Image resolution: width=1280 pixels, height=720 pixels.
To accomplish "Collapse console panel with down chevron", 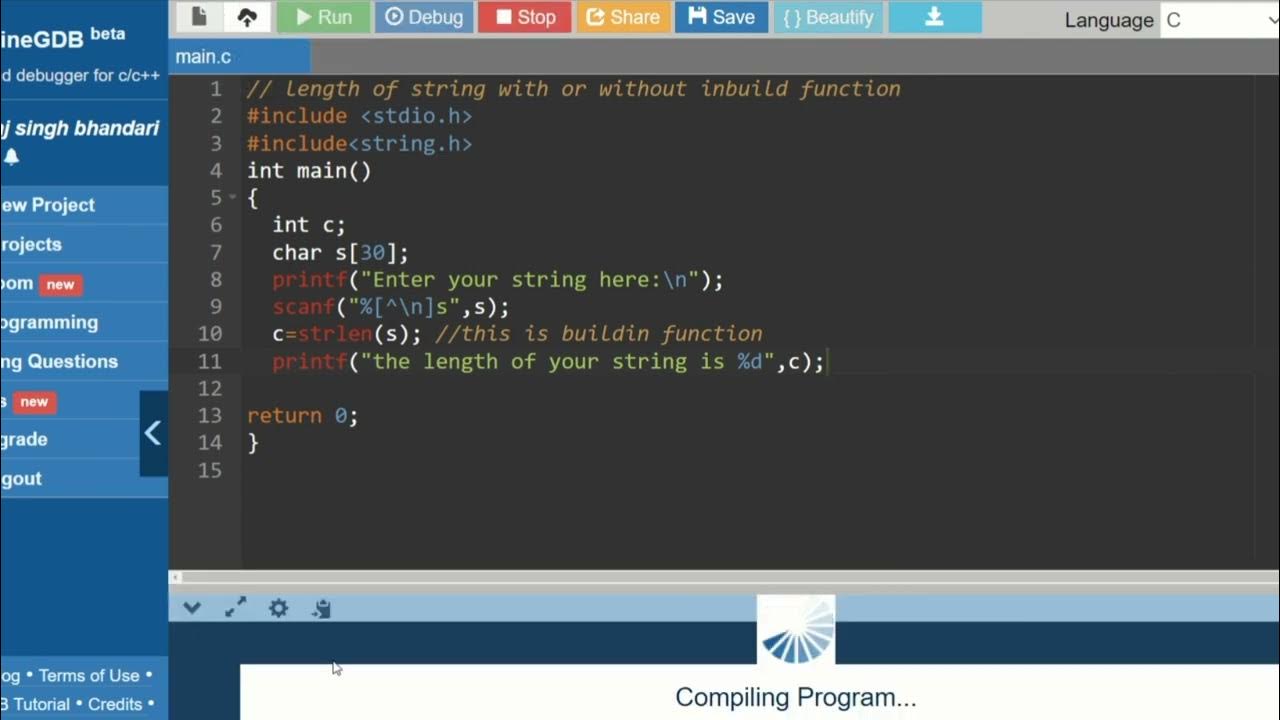I will coord(192,608).
